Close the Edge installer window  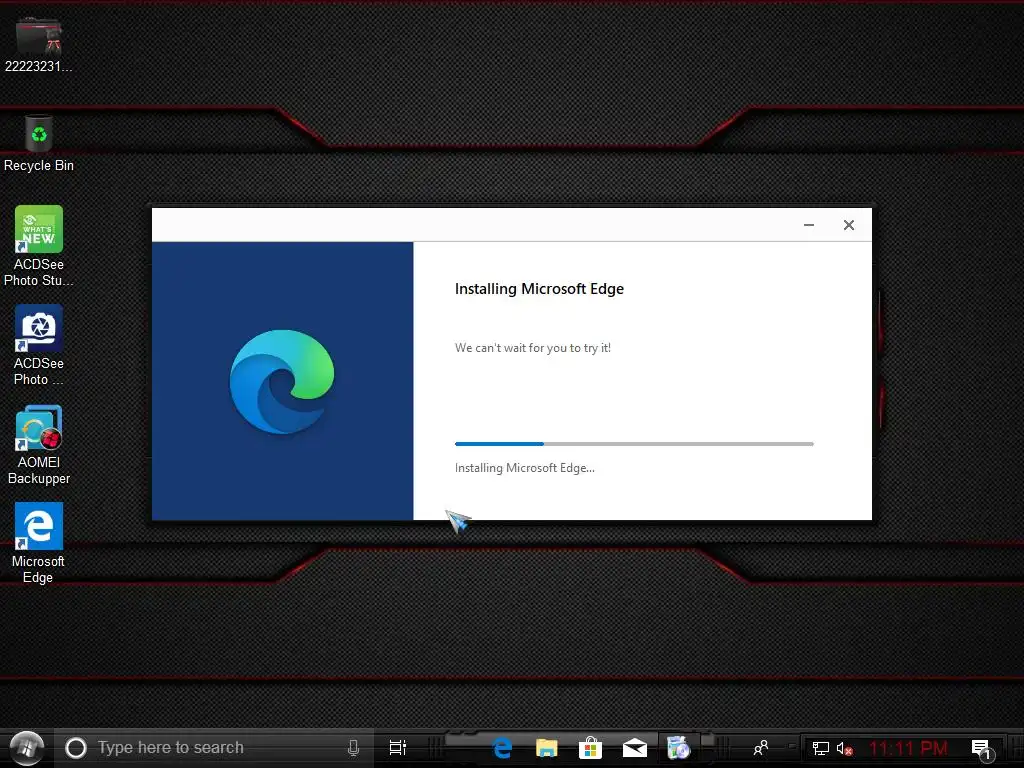coord(849,225)
